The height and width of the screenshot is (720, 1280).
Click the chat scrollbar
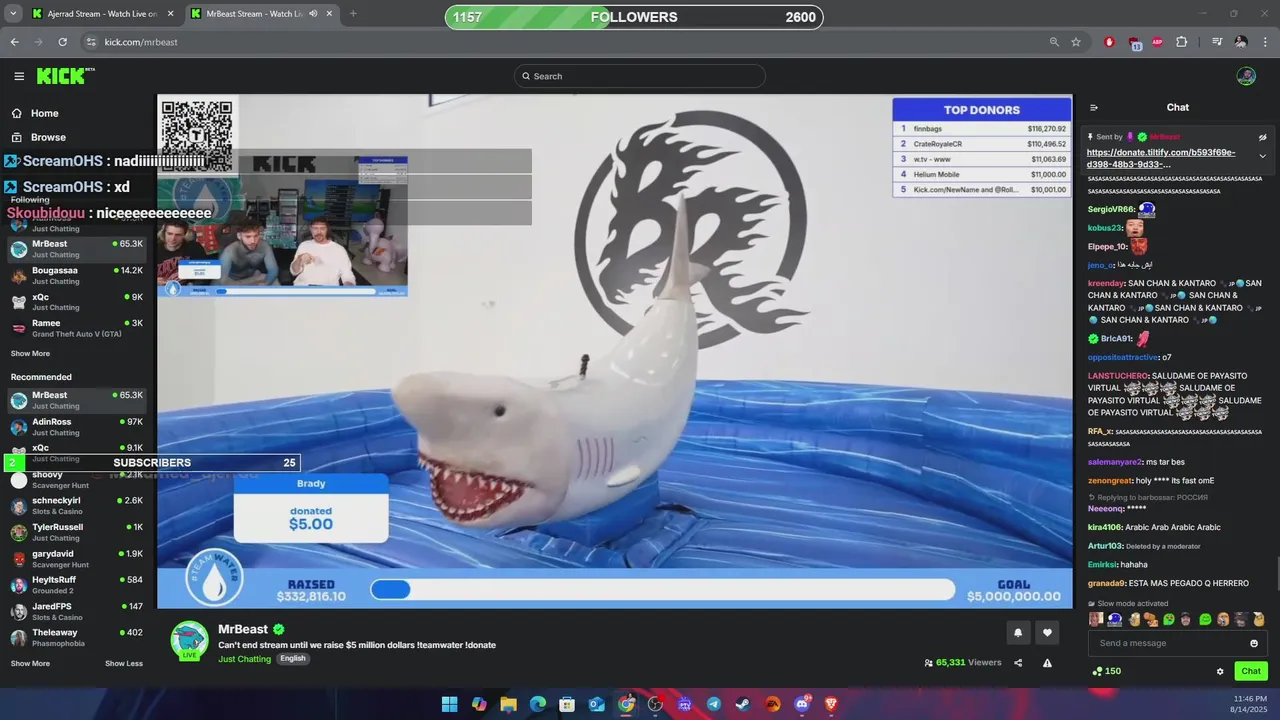[x=1276, y=575]
